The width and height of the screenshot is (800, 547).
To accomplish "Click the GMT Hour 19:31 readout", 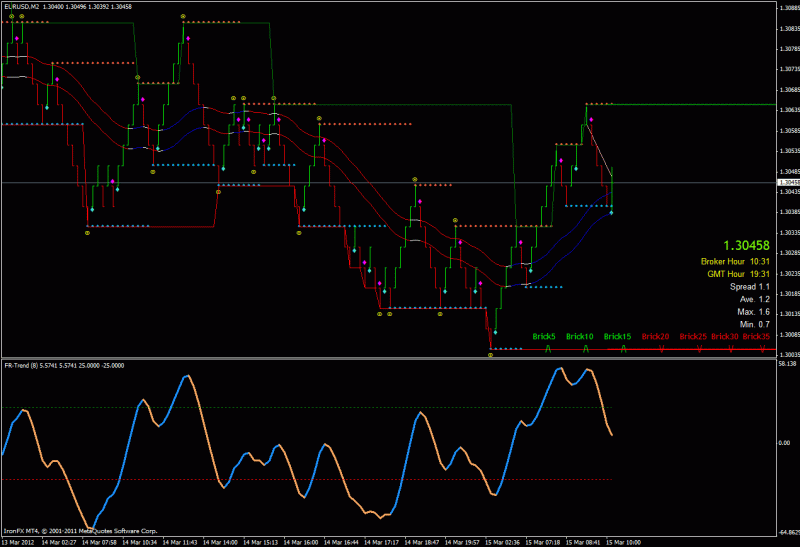I will click(738, 274).
